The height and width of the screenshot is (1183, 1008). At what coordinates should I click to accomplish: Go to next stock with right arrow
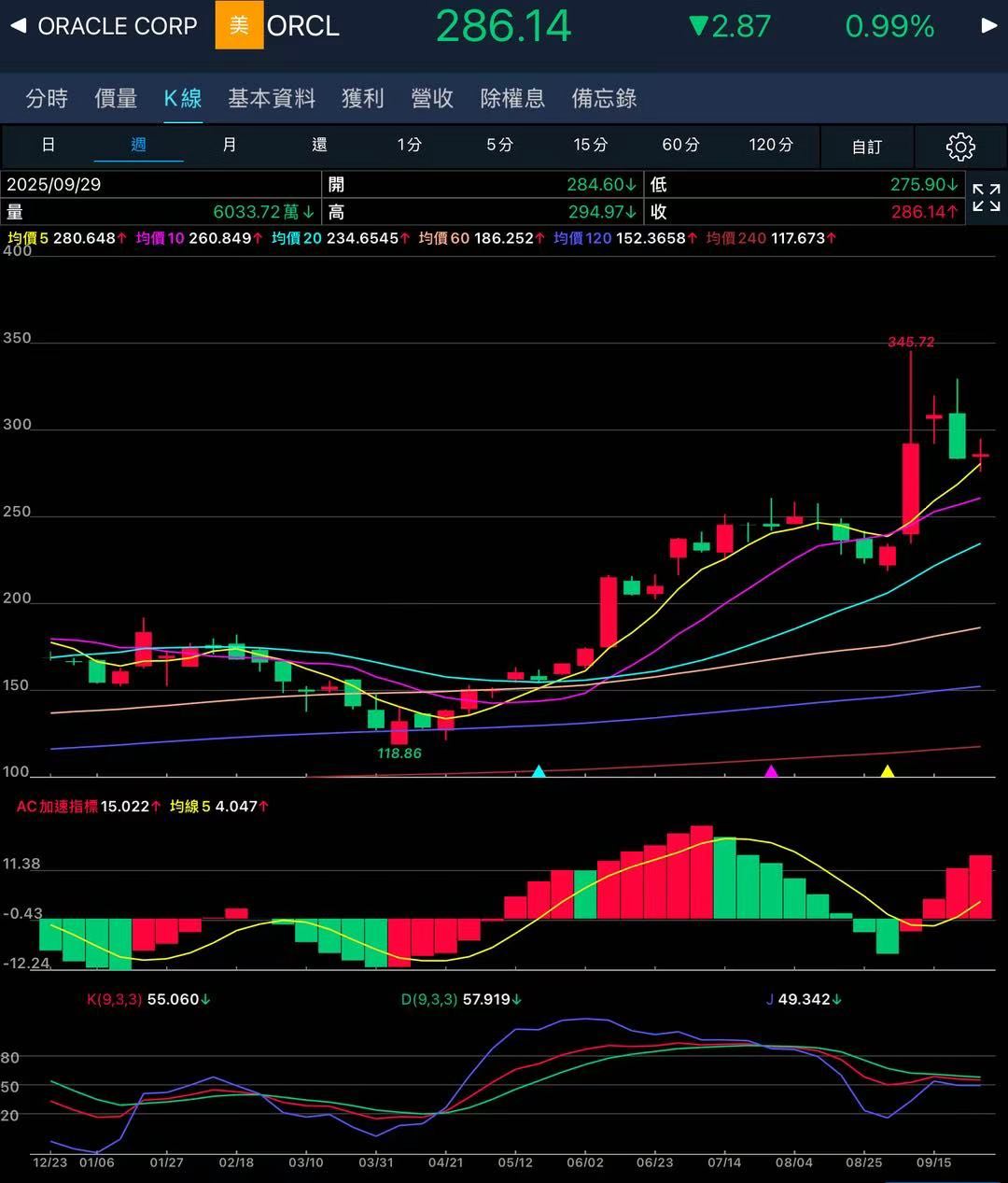989,25
